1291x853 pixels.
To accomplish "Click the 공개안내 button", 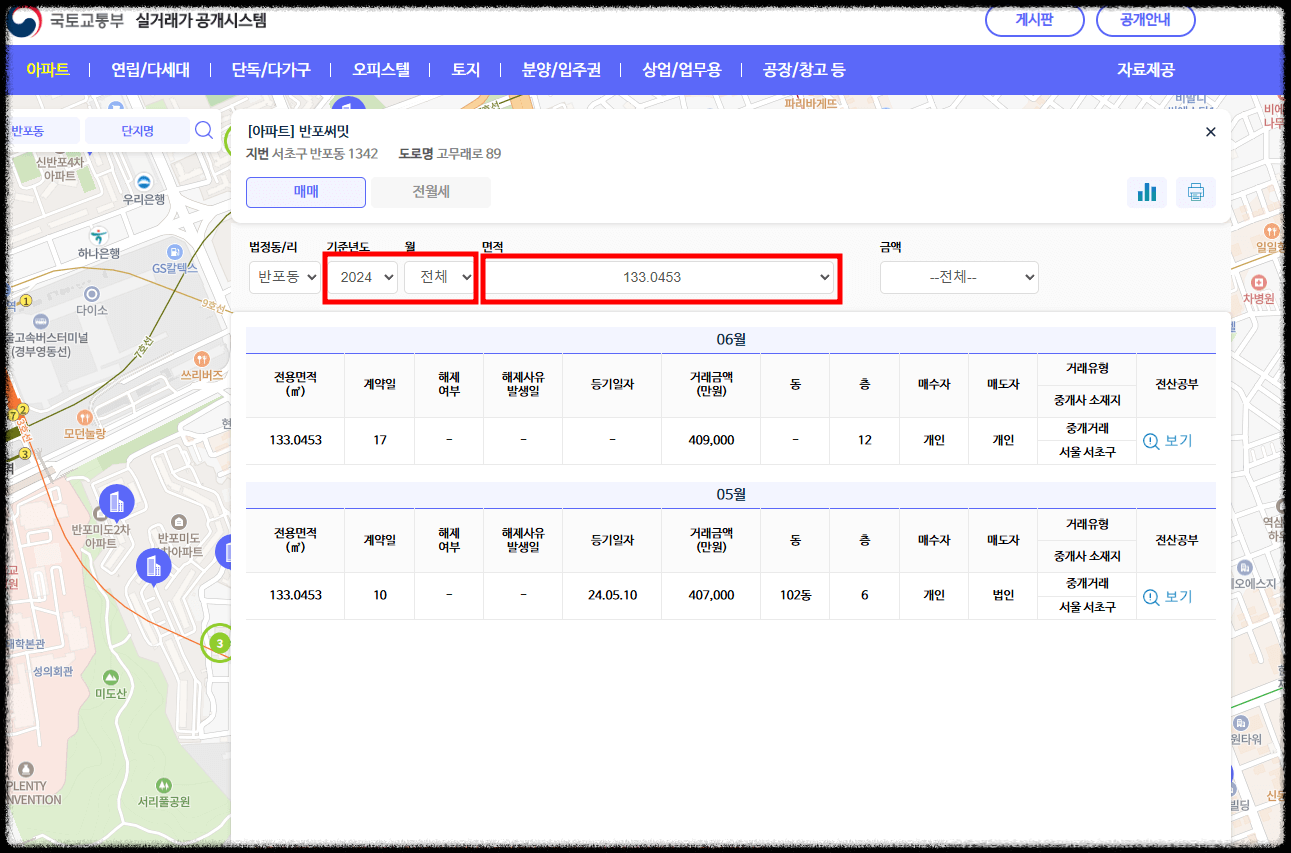I will click(1145, 19).
